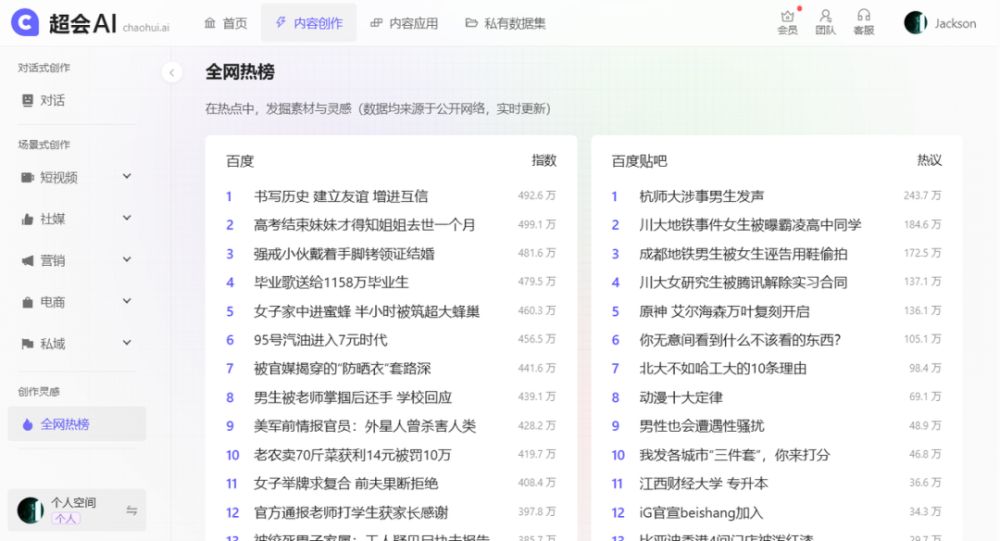
Task: Open 女子家中进蜜蜂 半小时被筑超大蜂巢
Action: coord(366,311)
